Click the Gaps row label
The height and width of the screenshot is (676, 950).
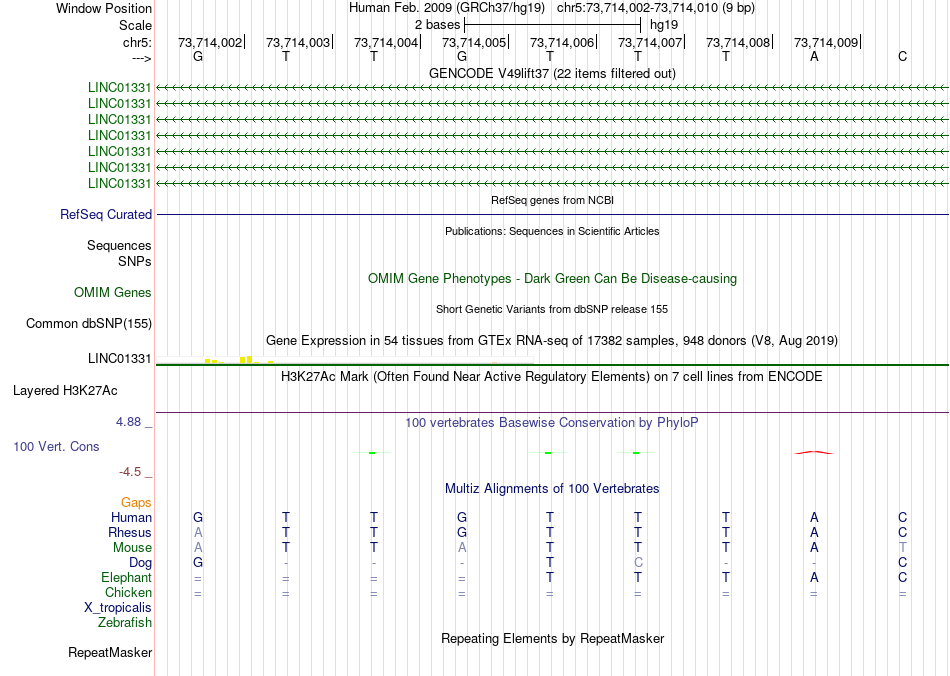tap(136, 503)
